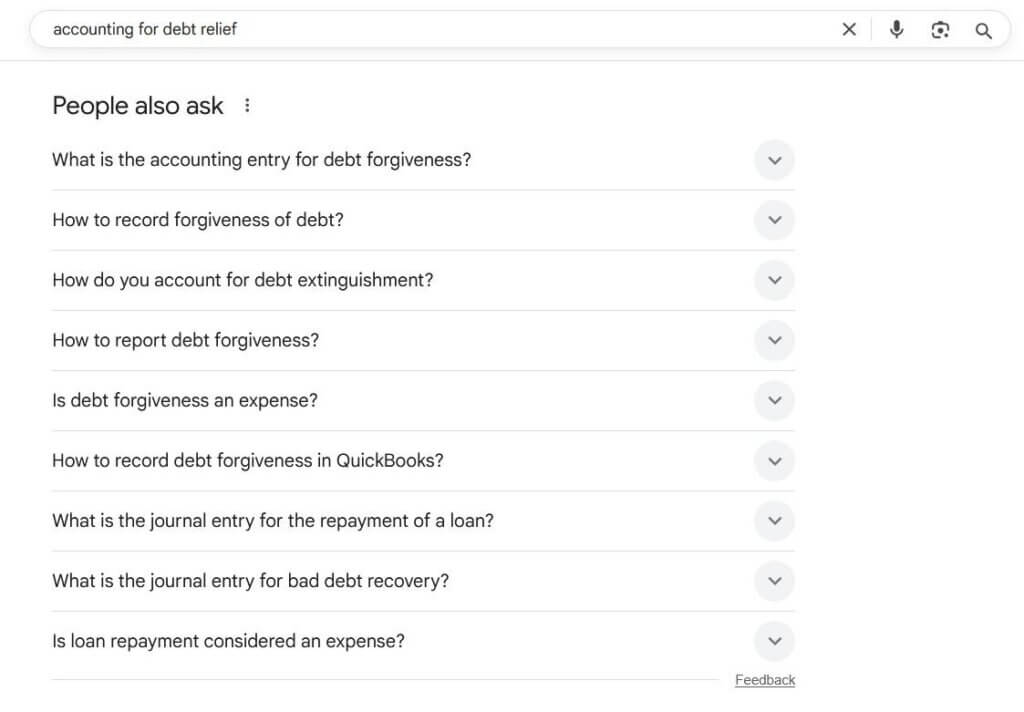Click the 'People also ask' heading
The image size is (1024, 712).
(138, 105)
